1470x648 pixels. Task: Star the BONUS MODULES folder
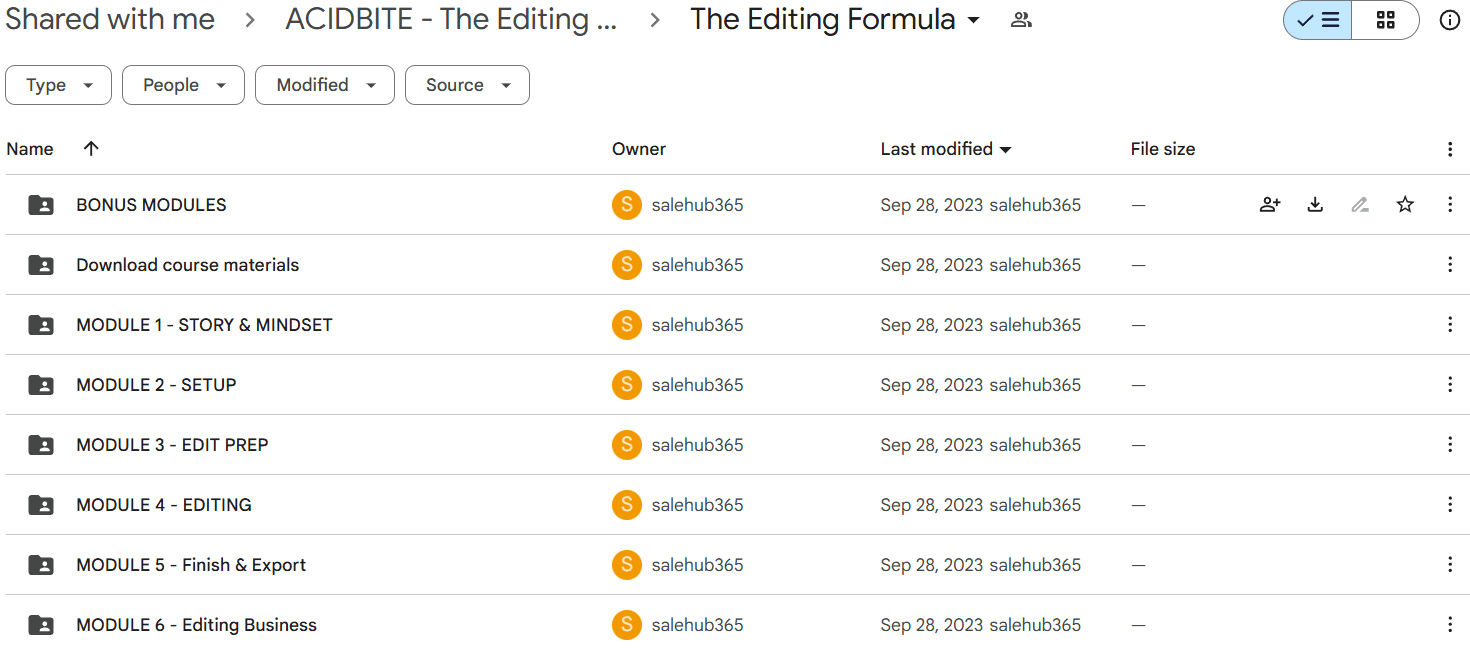point(1405,205)
